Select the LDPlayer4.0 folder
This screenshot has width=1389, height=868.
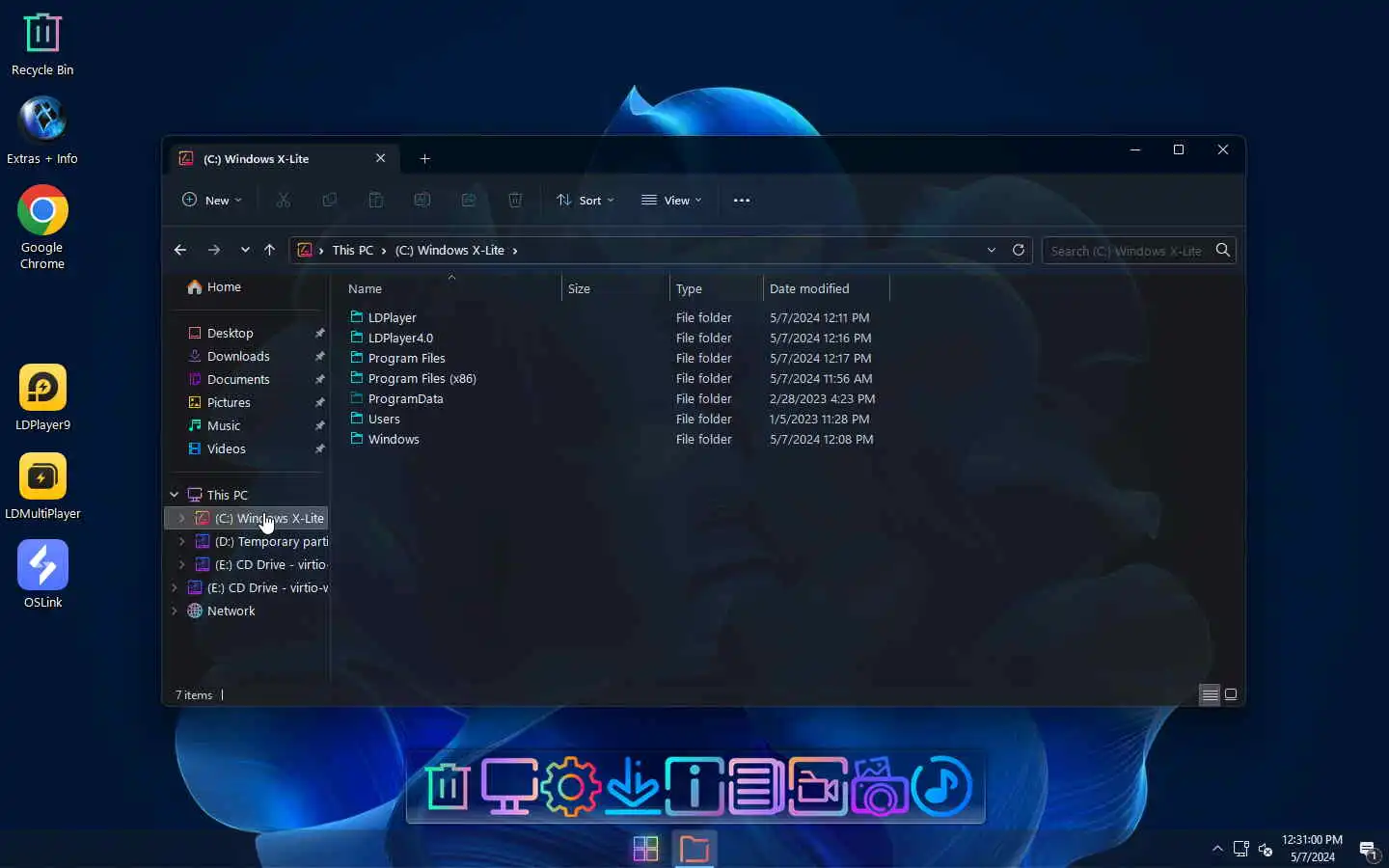pos(400,338)
